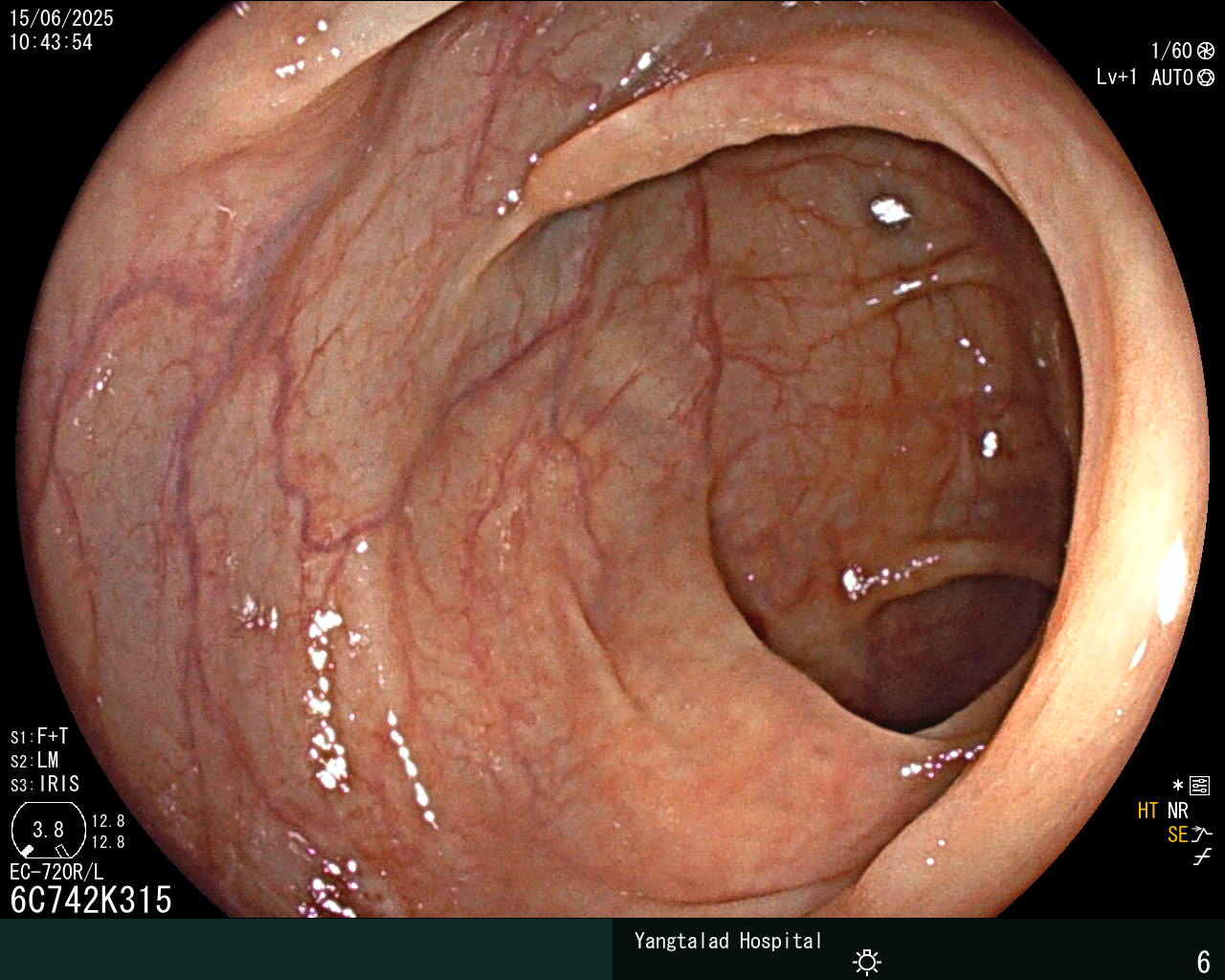
Task: Click the date 15/06/2025
Action: pos(61,18)
